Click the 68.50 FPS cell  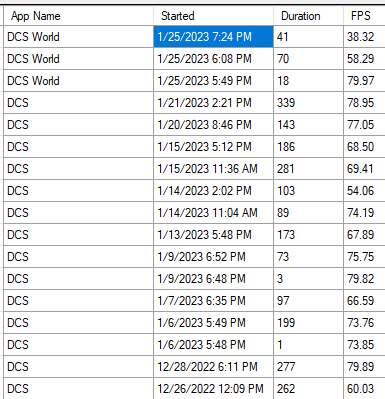point(364,146)
